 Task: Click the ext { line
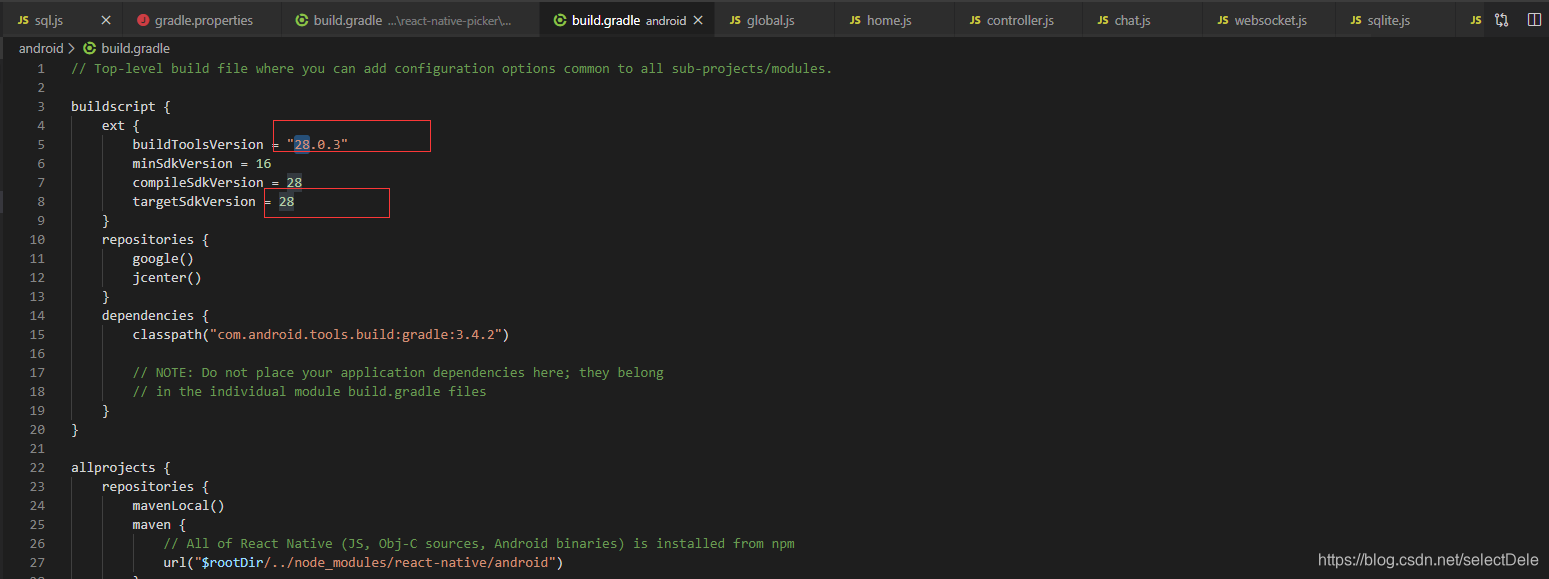(121, 125)
